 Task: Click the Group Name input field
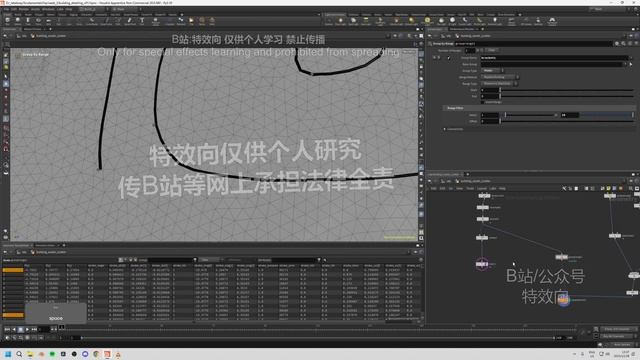555,58
